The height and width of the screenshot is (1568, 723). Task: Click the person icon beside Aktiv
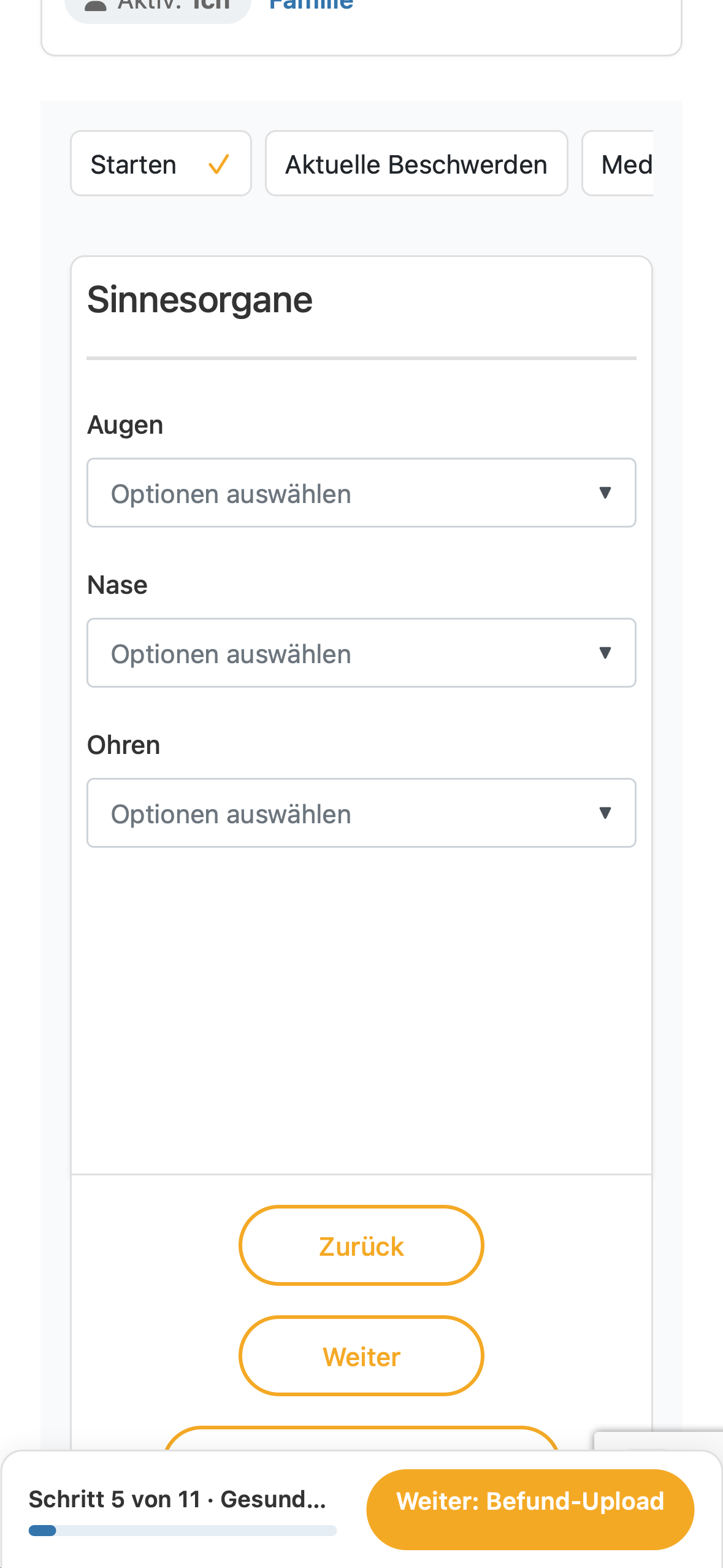(x=96, y=6)
